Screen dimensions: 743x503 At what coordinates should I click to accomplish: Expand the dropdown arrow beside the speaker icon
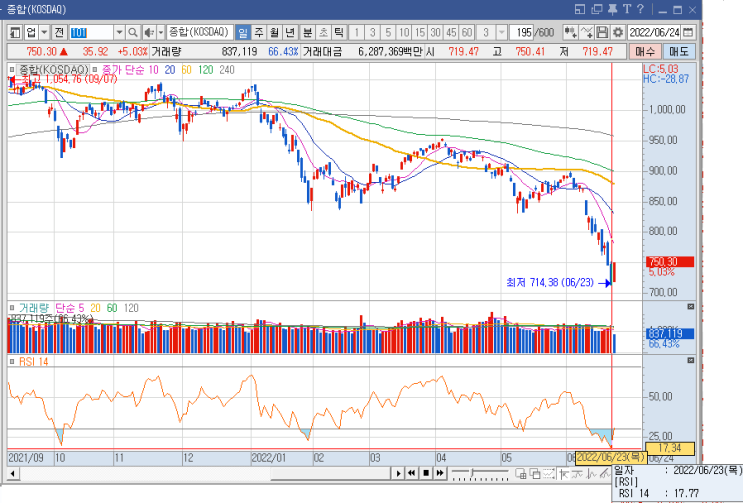(x=161, y=32)
